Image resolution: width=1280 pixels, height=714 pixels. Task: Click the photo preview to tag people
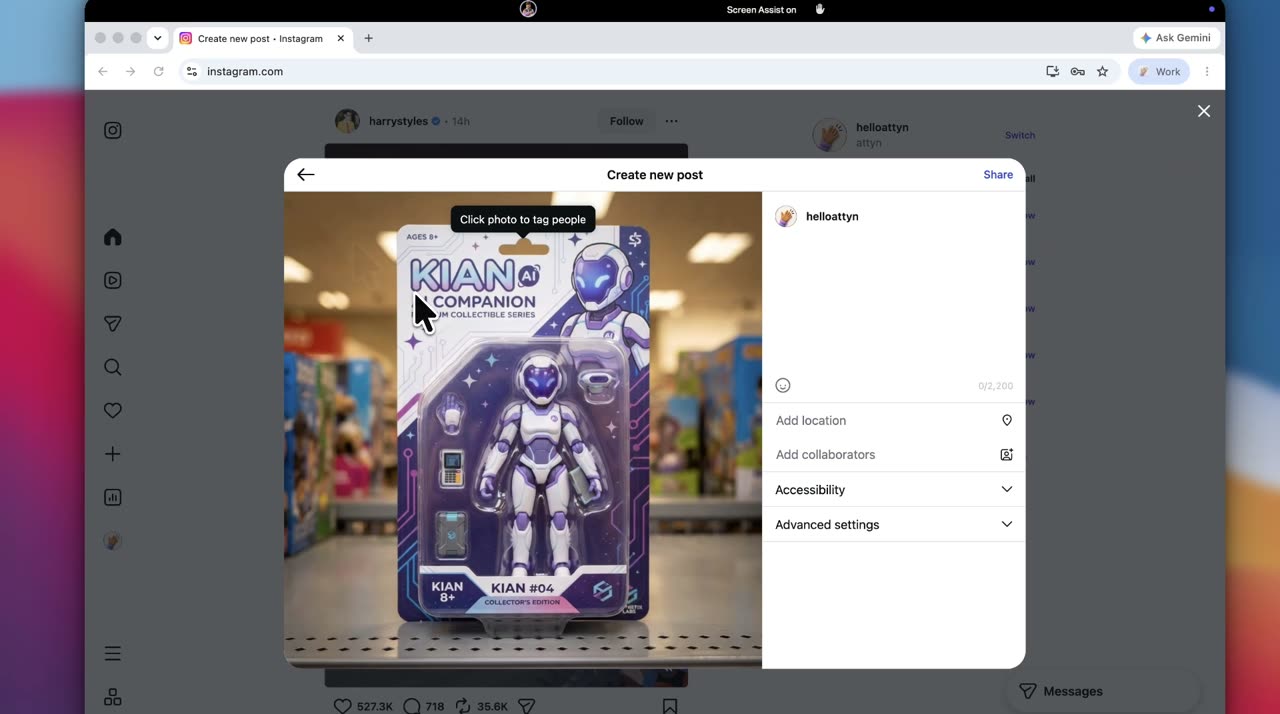[523, 430]
